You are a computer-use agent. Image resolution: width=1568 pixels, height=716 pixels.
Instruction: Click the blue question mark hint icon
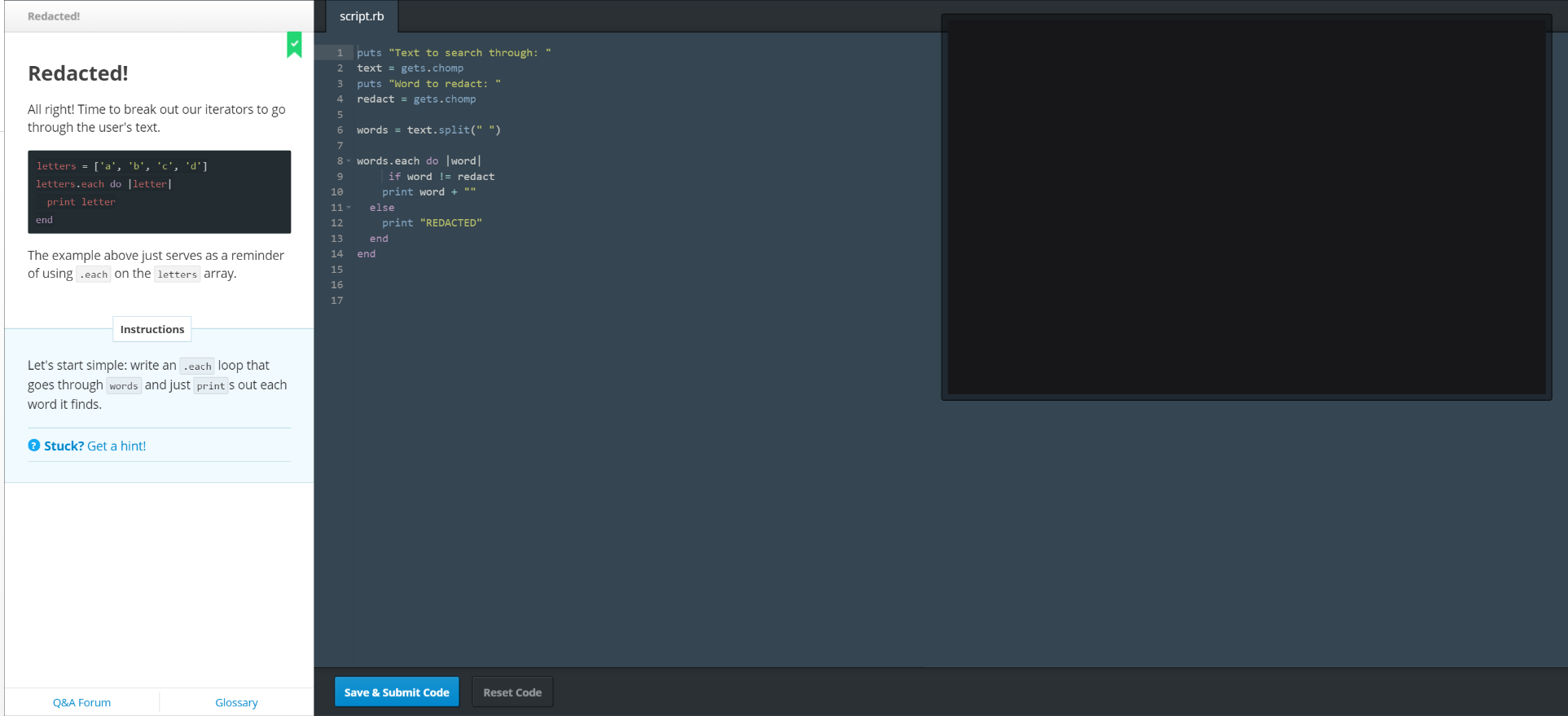point(34,446)
